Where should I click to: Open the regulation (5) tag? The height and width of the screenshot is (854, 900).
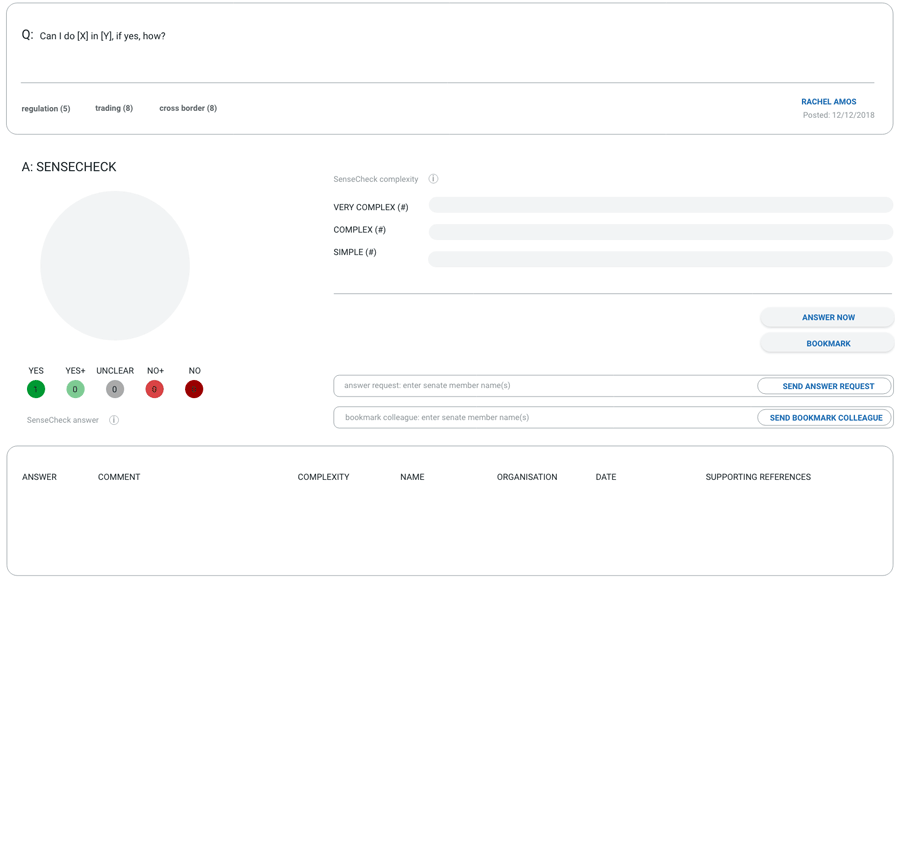click(x=46, y=109)
